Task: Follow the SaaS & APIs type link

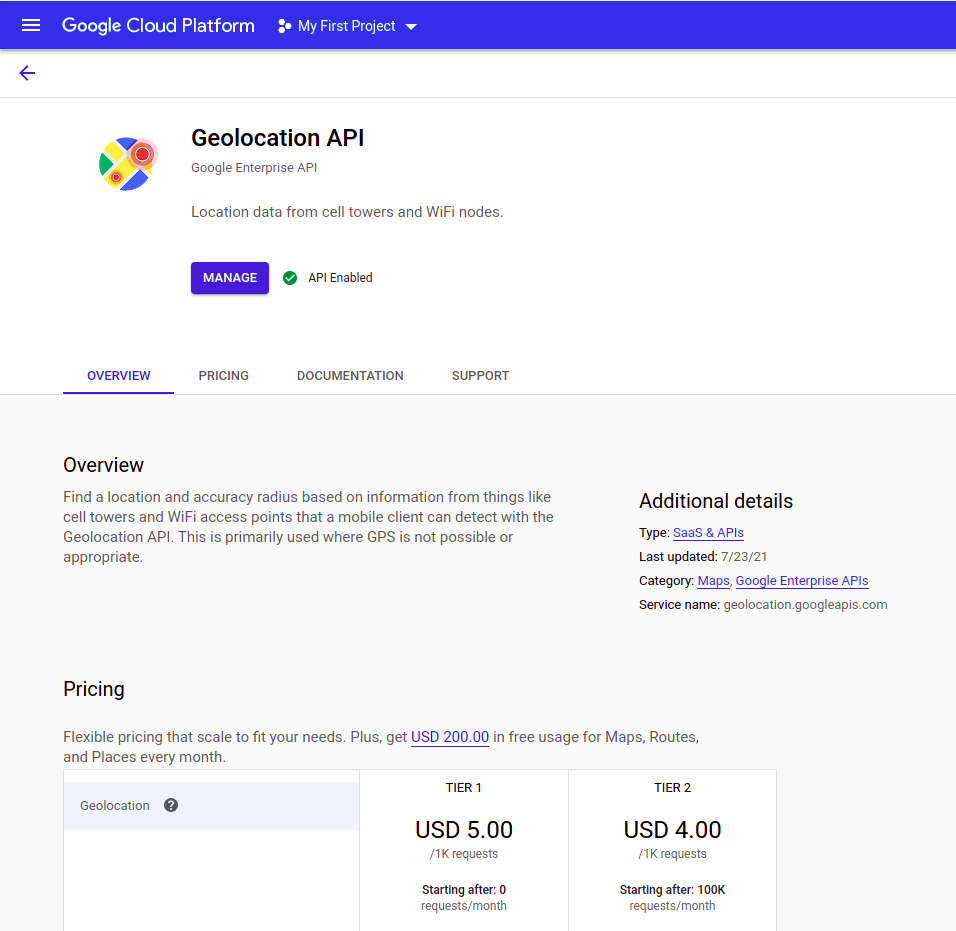Action: [708, 533]
